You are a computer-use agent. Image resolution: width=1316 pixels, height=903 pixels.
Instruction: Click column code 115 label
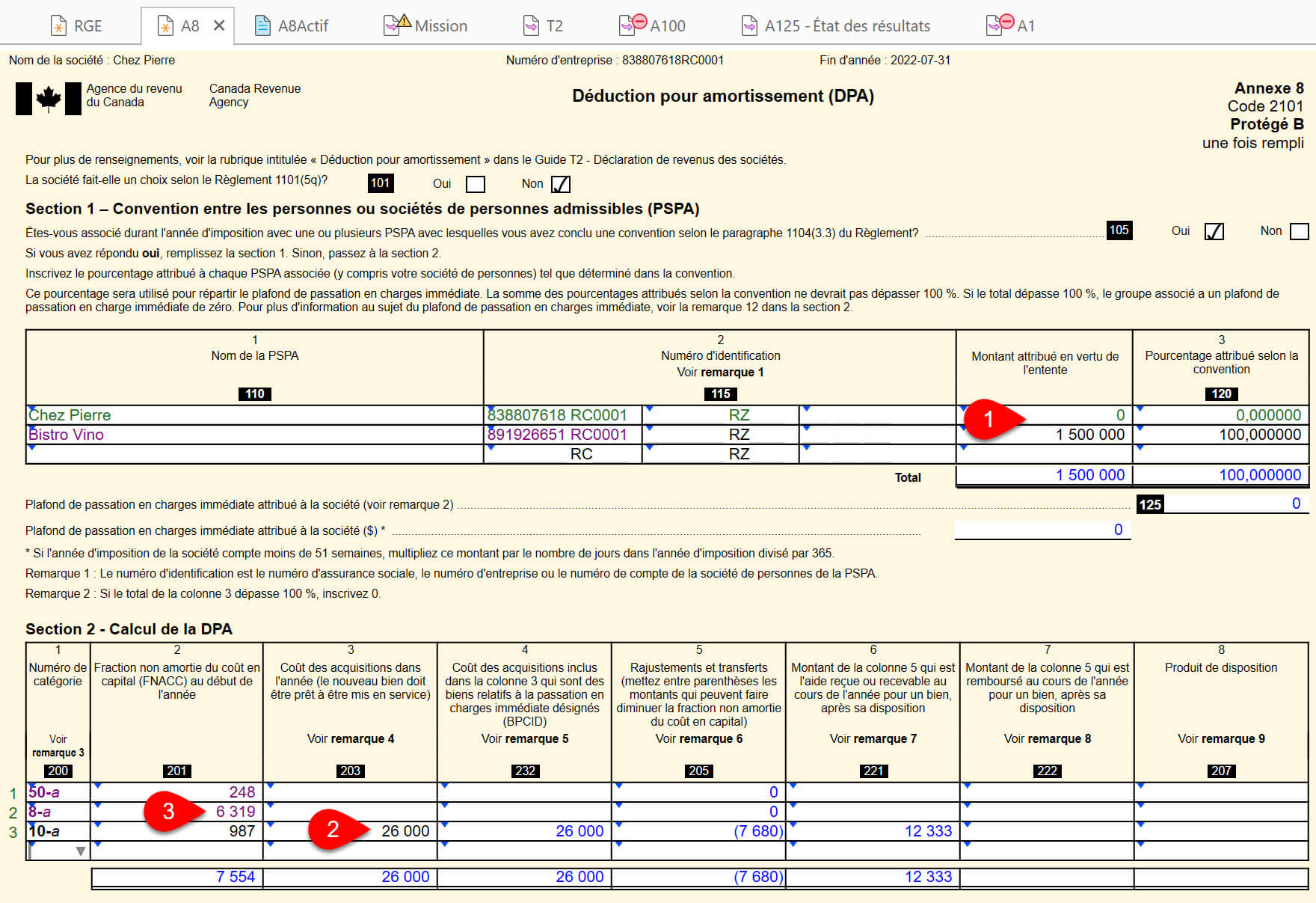[721, 394]
